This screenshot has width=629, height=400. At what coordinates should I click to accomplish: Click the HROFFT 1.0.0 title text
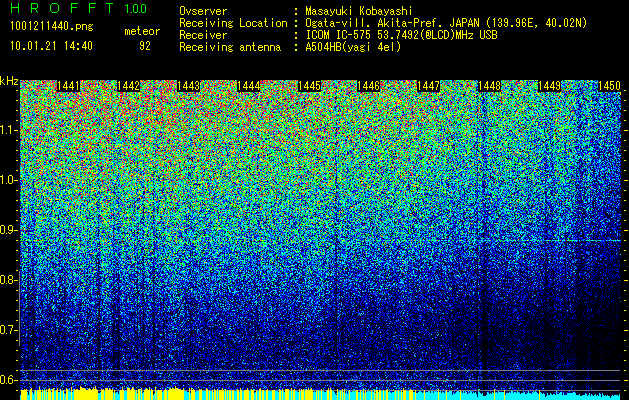click(x=79, y=8)
